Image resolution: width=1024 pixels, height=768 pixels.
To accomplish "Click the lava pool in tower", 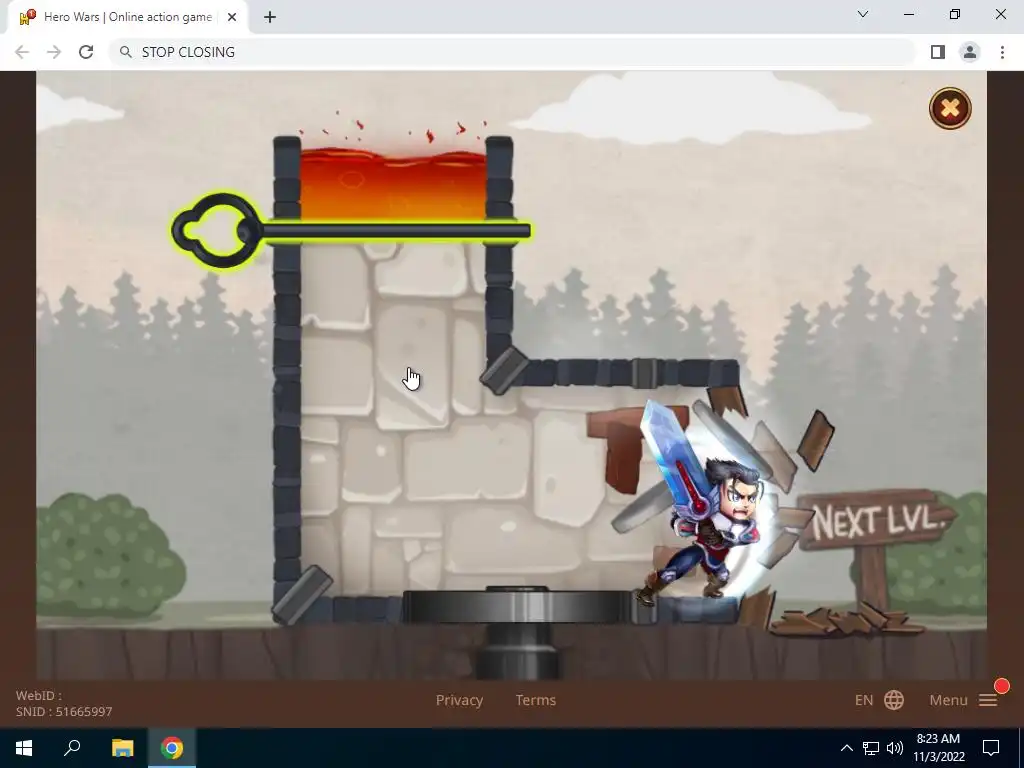I will [392, 185].
